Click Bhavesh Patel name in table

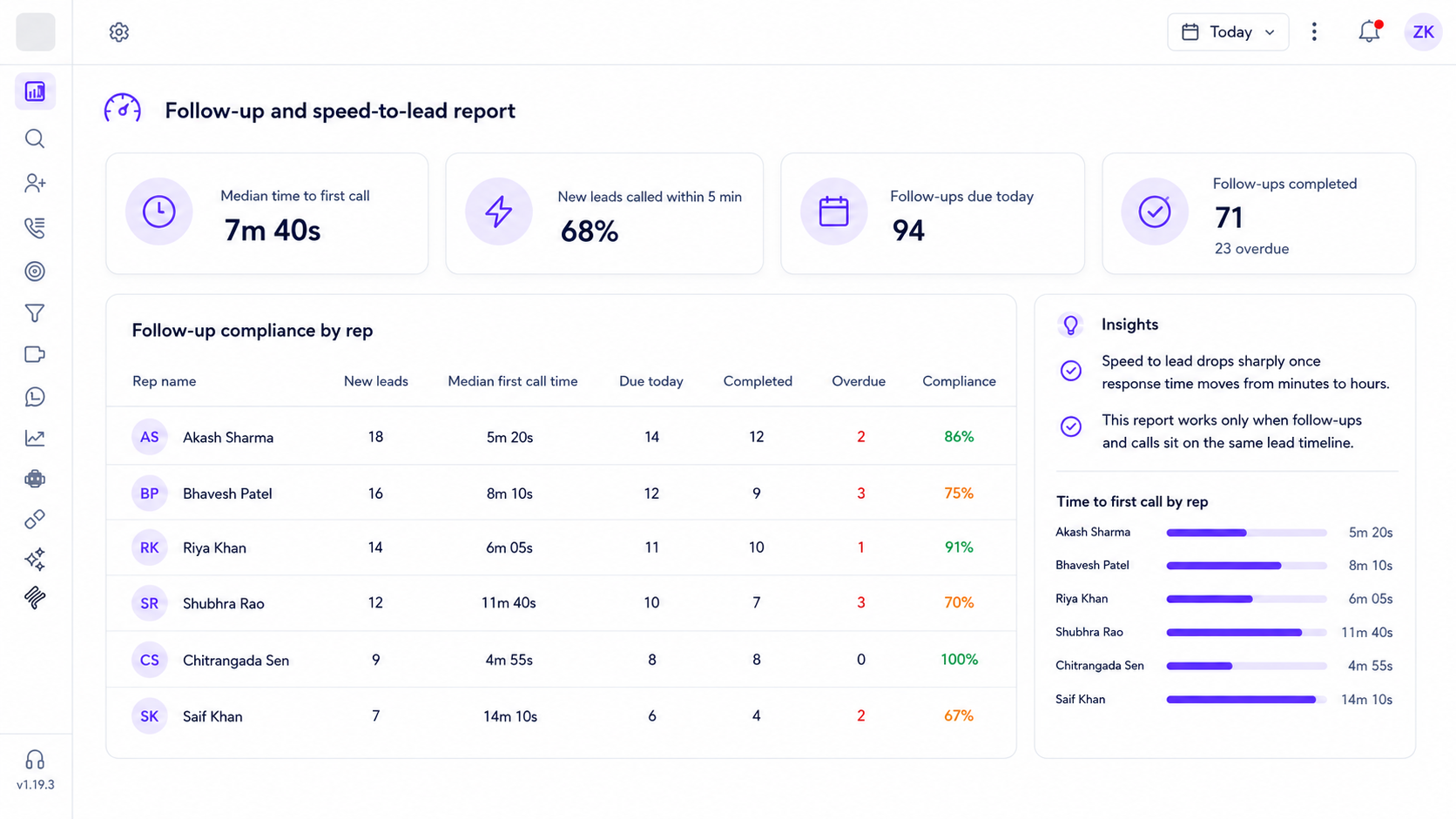pyautogui.click(x=227, y=493)
